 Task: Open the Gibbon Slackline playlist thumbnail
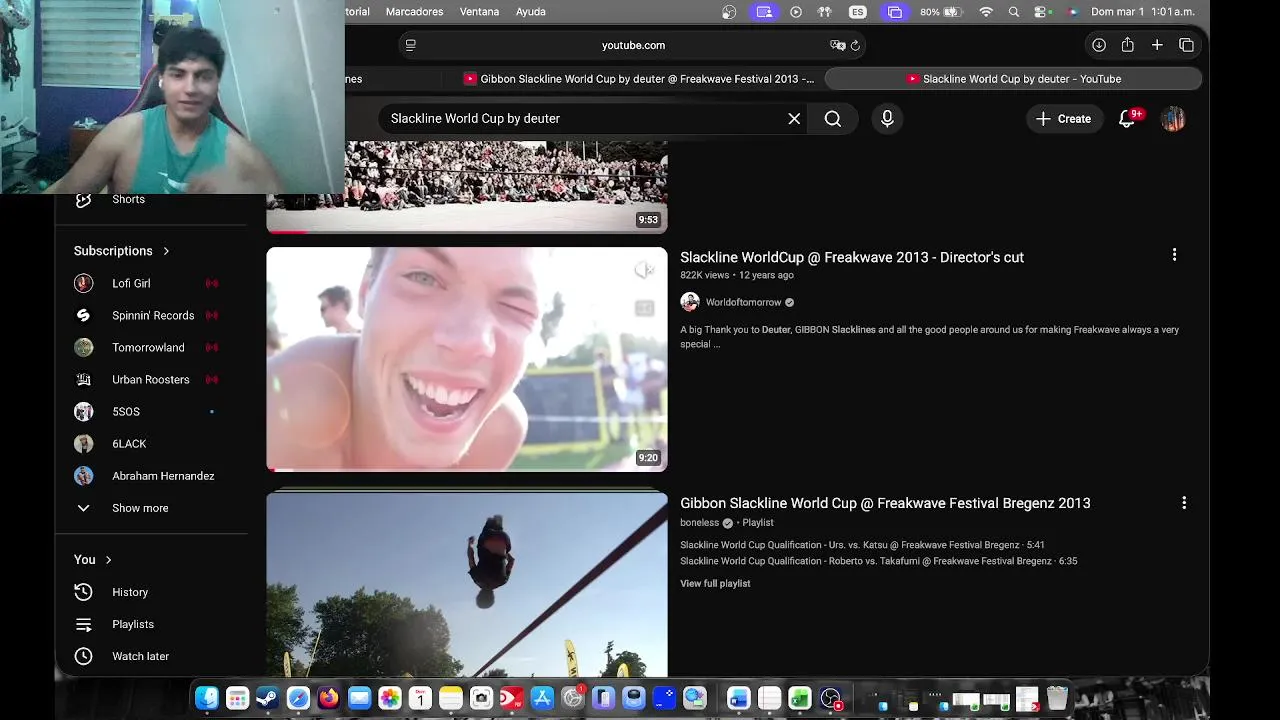click(467, 585)
